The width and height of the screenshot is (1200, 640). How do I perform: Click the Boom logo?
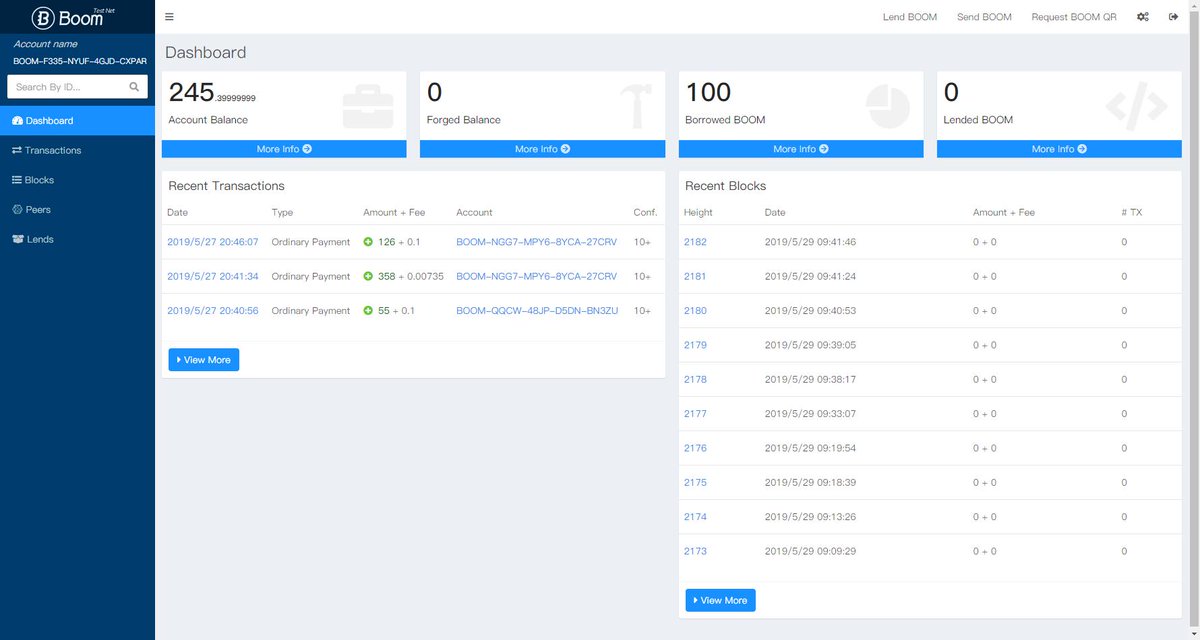coord(73,17)
